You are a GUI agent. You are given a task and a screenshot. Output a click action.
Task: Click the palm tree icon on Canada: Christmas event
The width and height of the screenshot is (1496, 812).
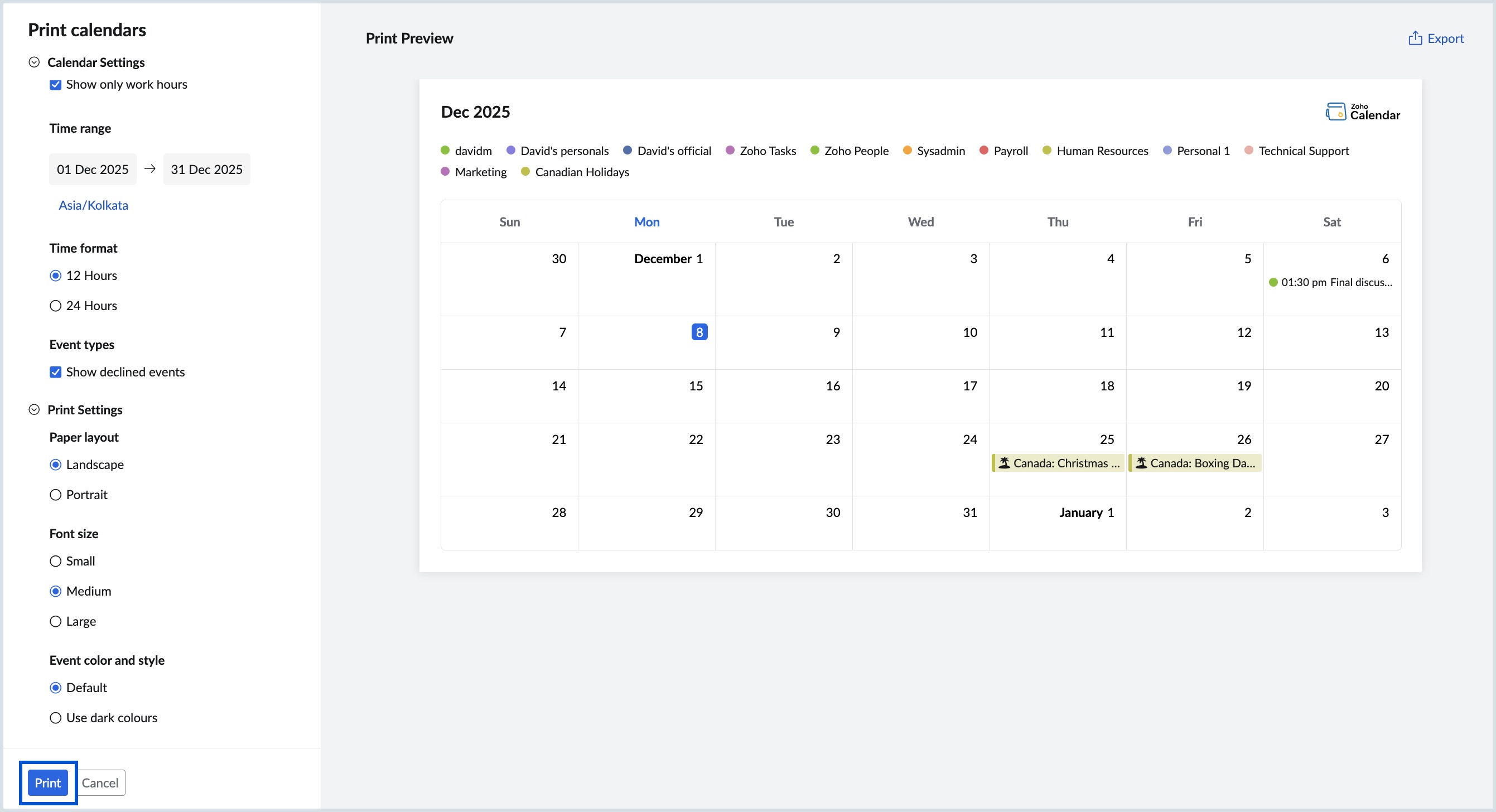click(x=1004, y=463)
